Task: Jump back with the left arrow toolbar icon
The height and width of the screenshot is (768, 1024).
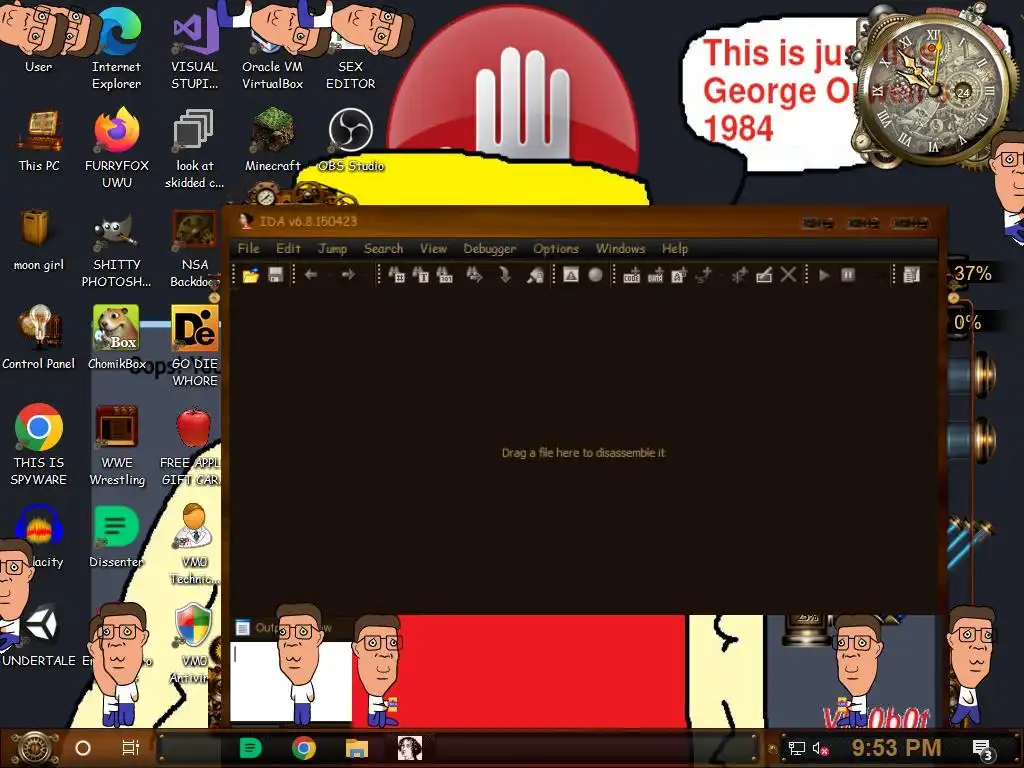Action: (x=311, y=275)
